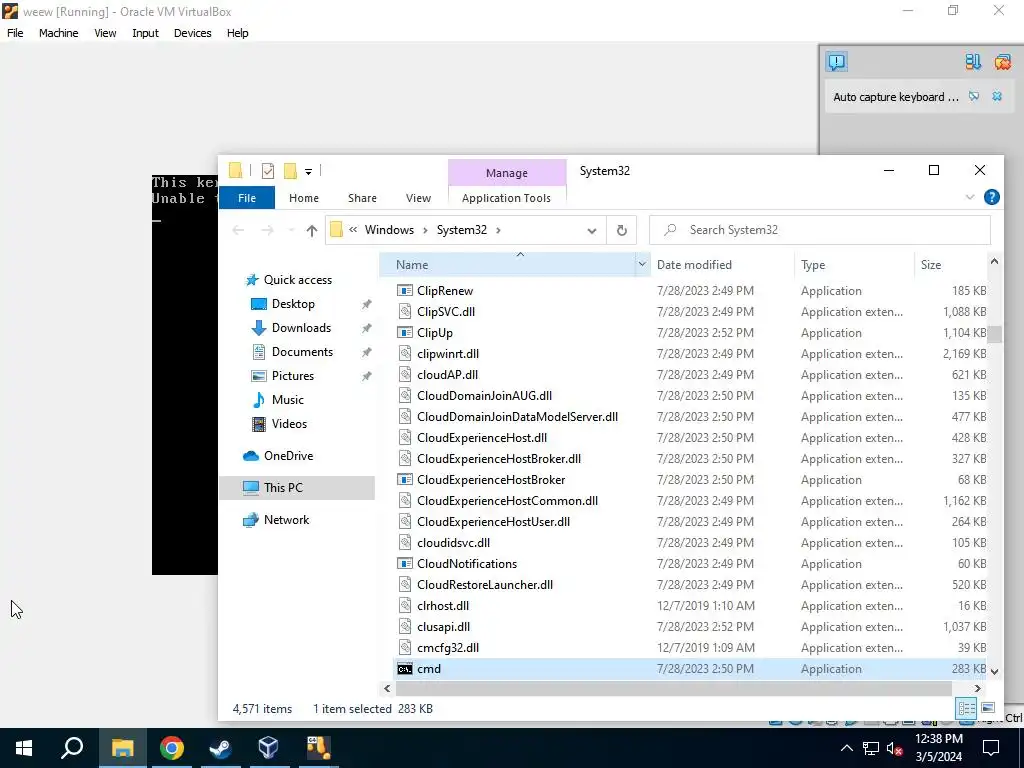The height and width of the screenshot is (768, 1024).
Task: Click the Properties quick access toolbar icon
Action: tap(268, 171)
